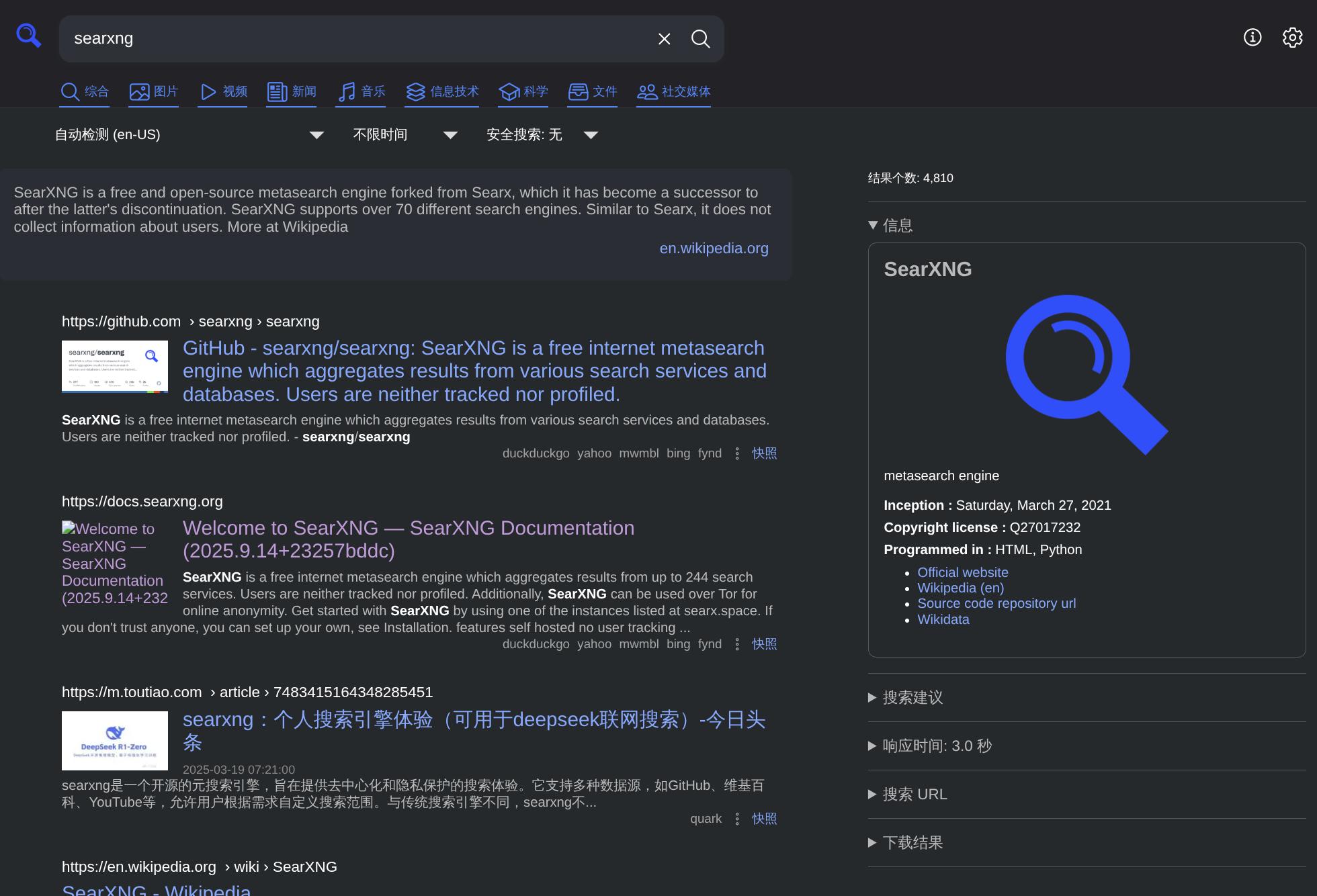Open three-dot menu for toutiao result
The height and width of the screenshot is (896, 1317).
coord(737,819)
